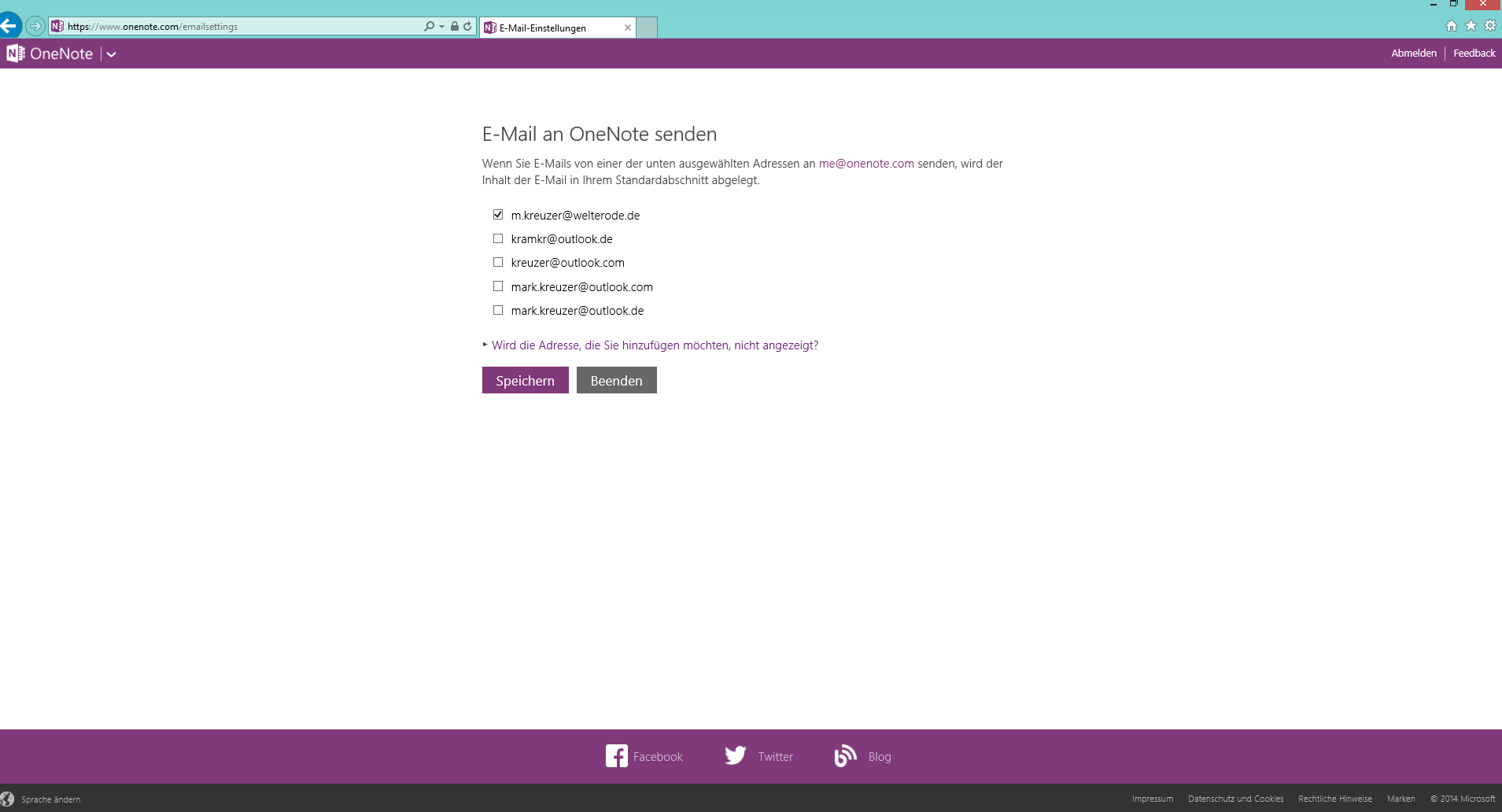Expand the 'Wird die Adresse' help section
This screenshot has width=1502, height=812.
[x=654, y=345]
